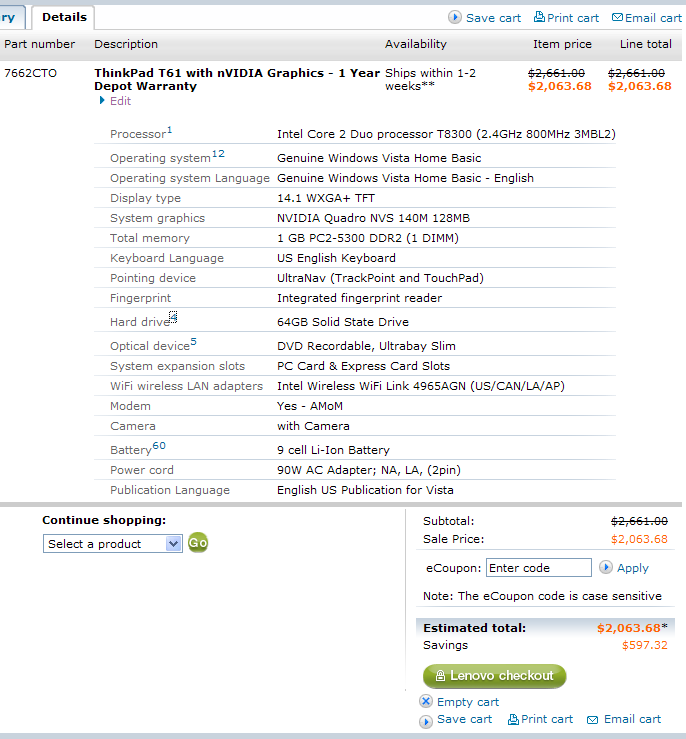Click the Lenovo checkout button
Viewport: 686px width, 739px height.
coord(494,676)
